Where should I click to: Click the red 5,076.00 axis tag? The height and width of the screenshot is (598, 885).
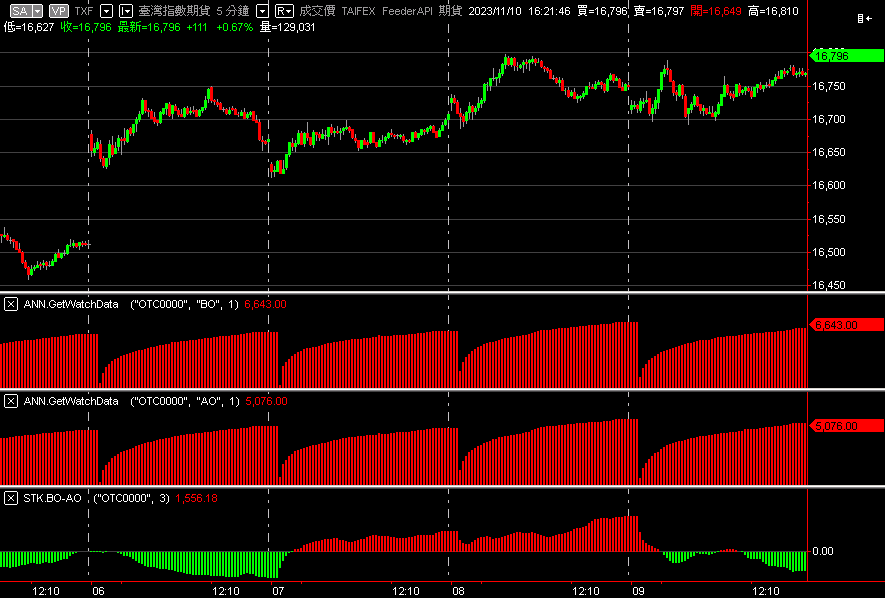pos(847,426)
